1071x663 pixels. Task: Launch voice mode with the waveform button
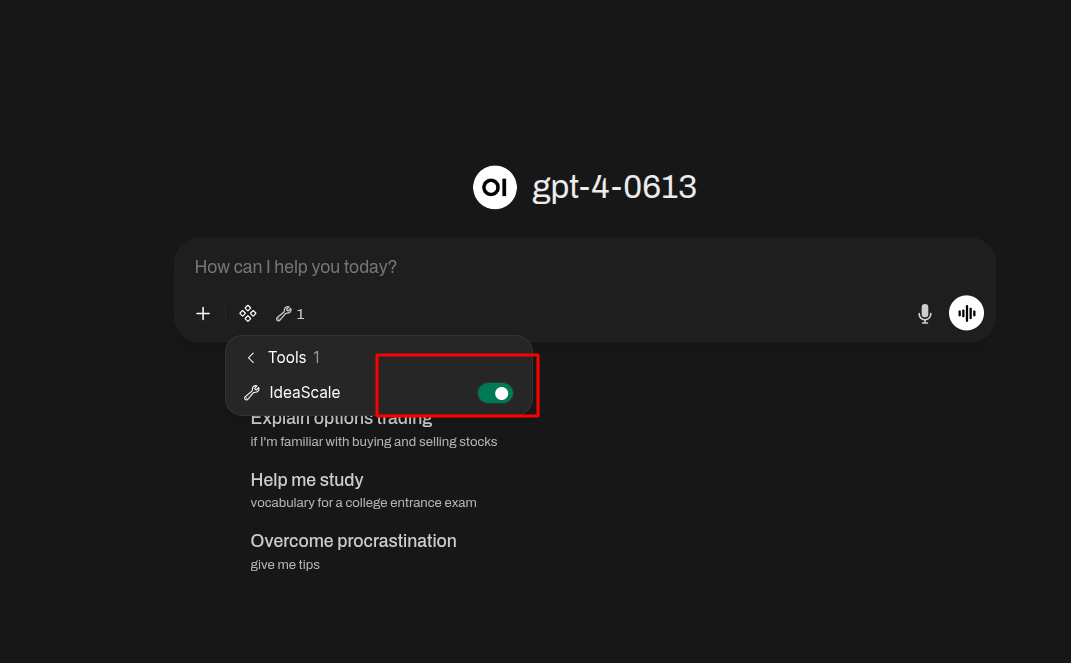[x=966, y=313]
